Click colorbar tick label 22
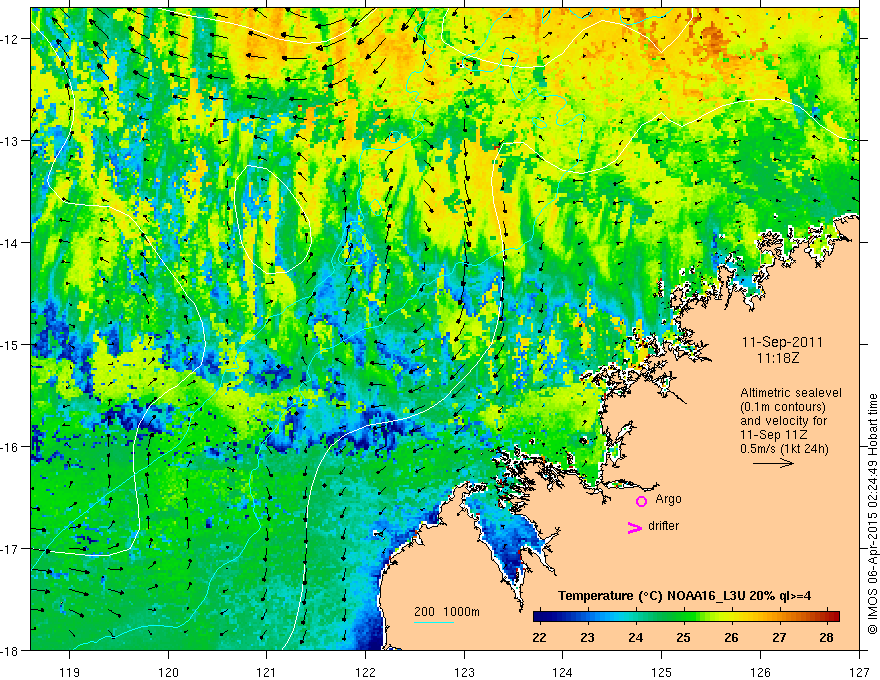This screenshot has width=880, height=680. coord(539,637)
